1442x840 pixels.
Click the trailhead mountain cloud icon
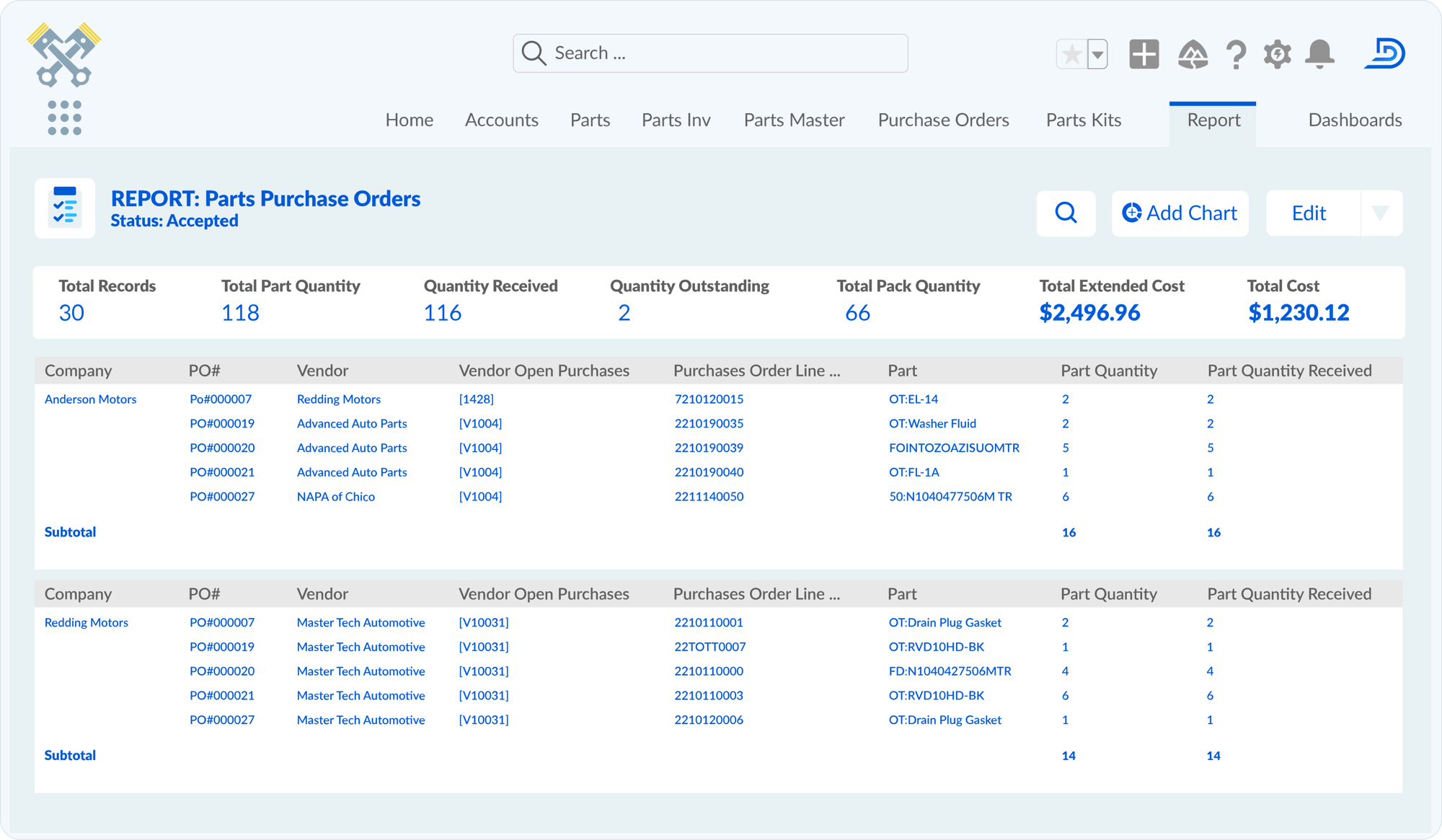pyautogui.click(x=1193, y=54)
